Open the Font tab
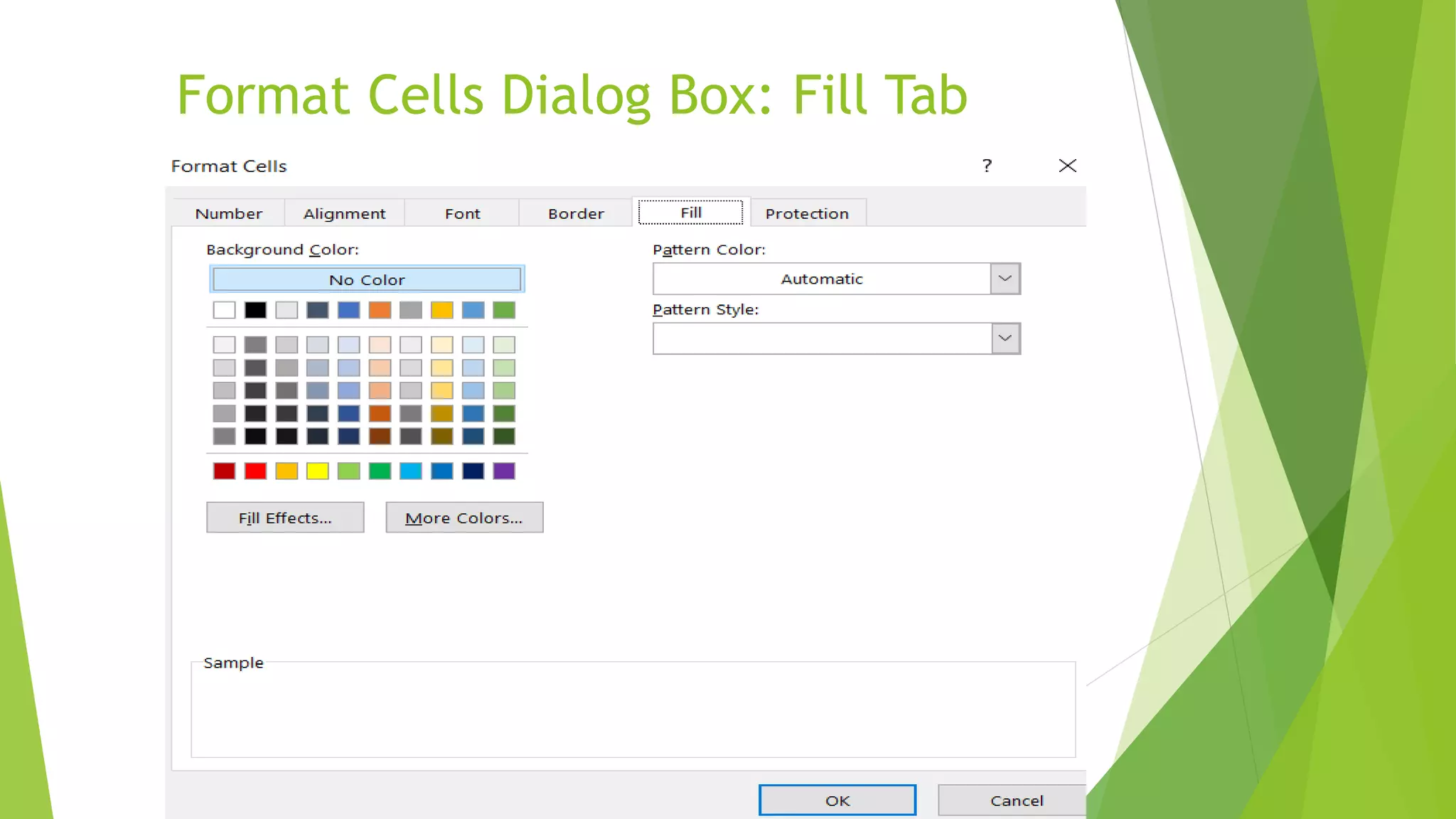The width and height of the screenshot is (1456, 819). [x=462, y=213]
